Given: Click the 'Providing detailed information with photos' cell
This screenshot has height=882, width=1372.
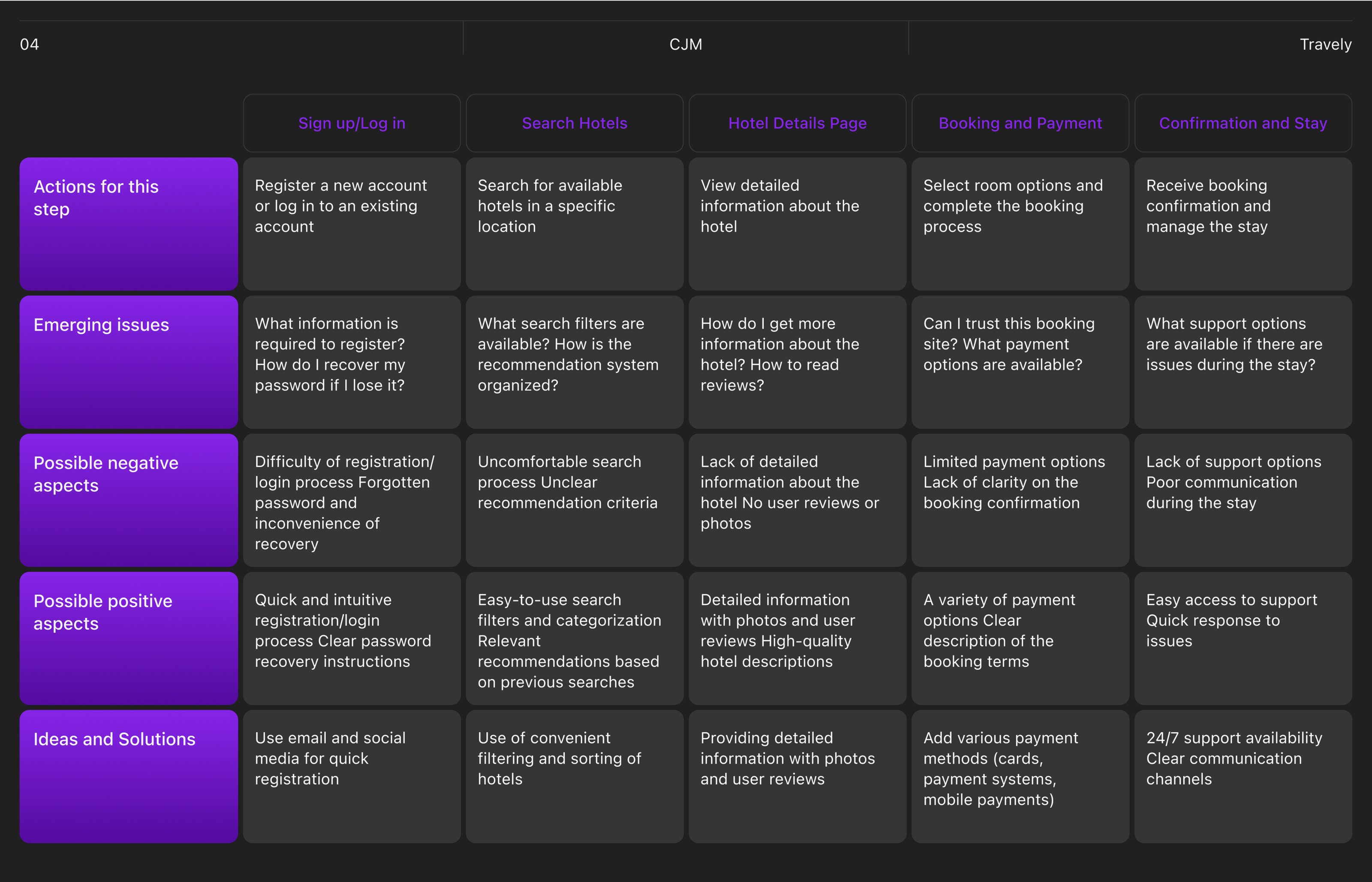Looking at the screenshot, I should [x=797, y=775].
